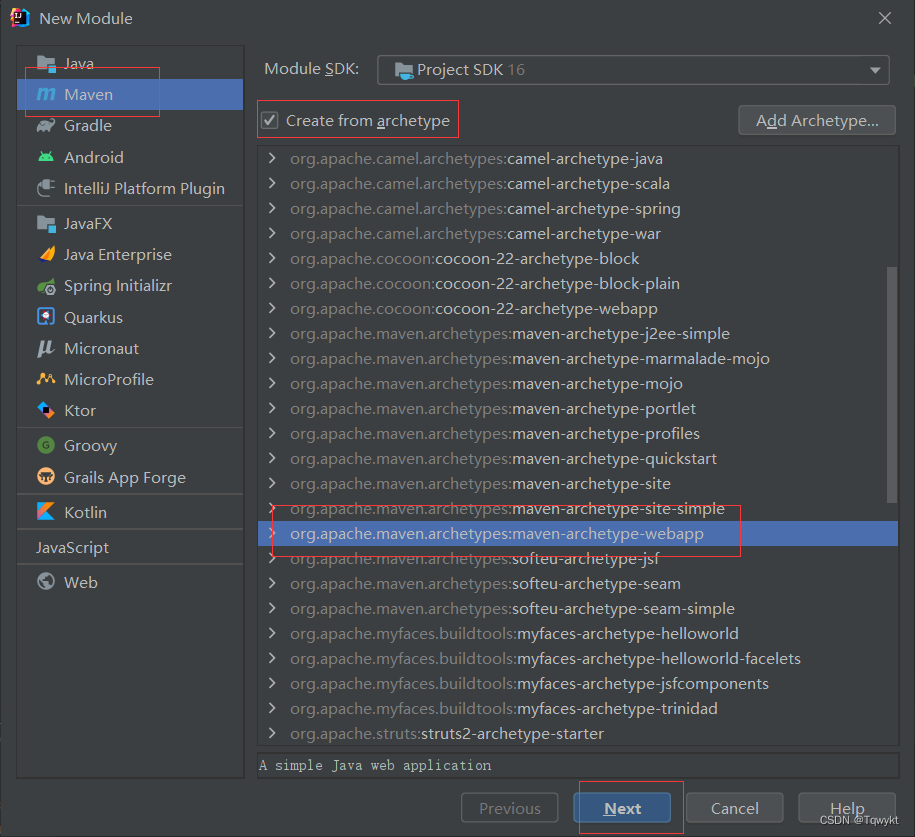
Task: Click the JavaFX folder icon
Action: tap(46, 224)
